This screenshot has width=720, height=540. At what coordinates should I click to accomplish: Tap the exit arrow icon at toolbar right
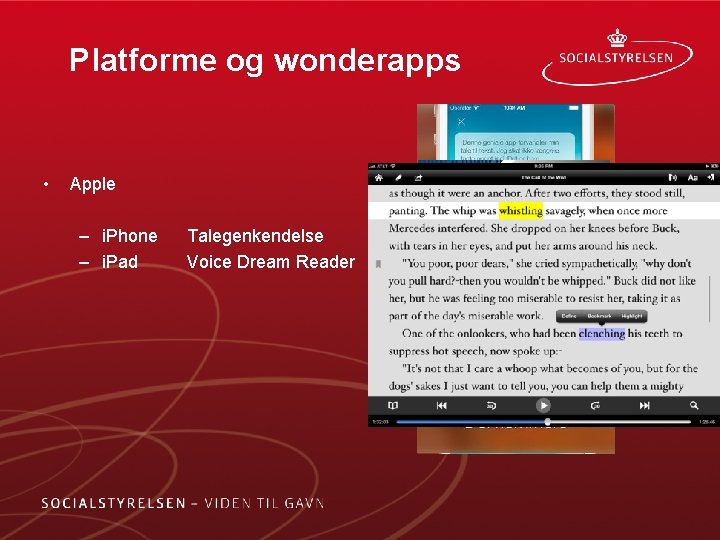click(711, 177)
